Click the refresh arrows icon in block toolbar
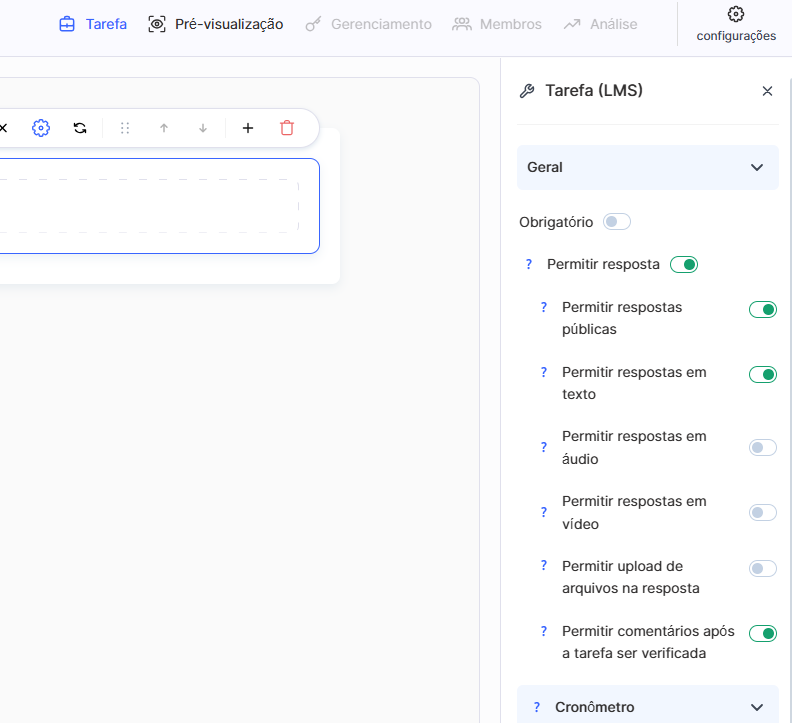The height and width of the screenshot is (723, 792). [x=80, y=128]
